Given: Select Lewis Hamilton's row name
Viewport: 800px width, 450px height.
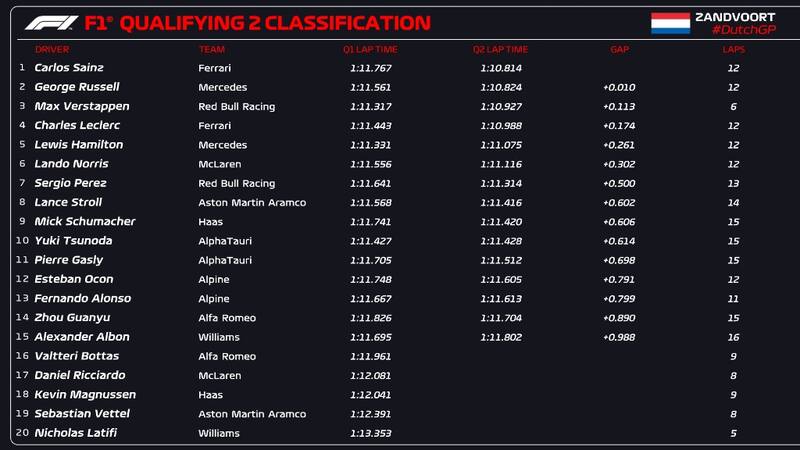Looking at the screenshot, I should pos(78,145).
